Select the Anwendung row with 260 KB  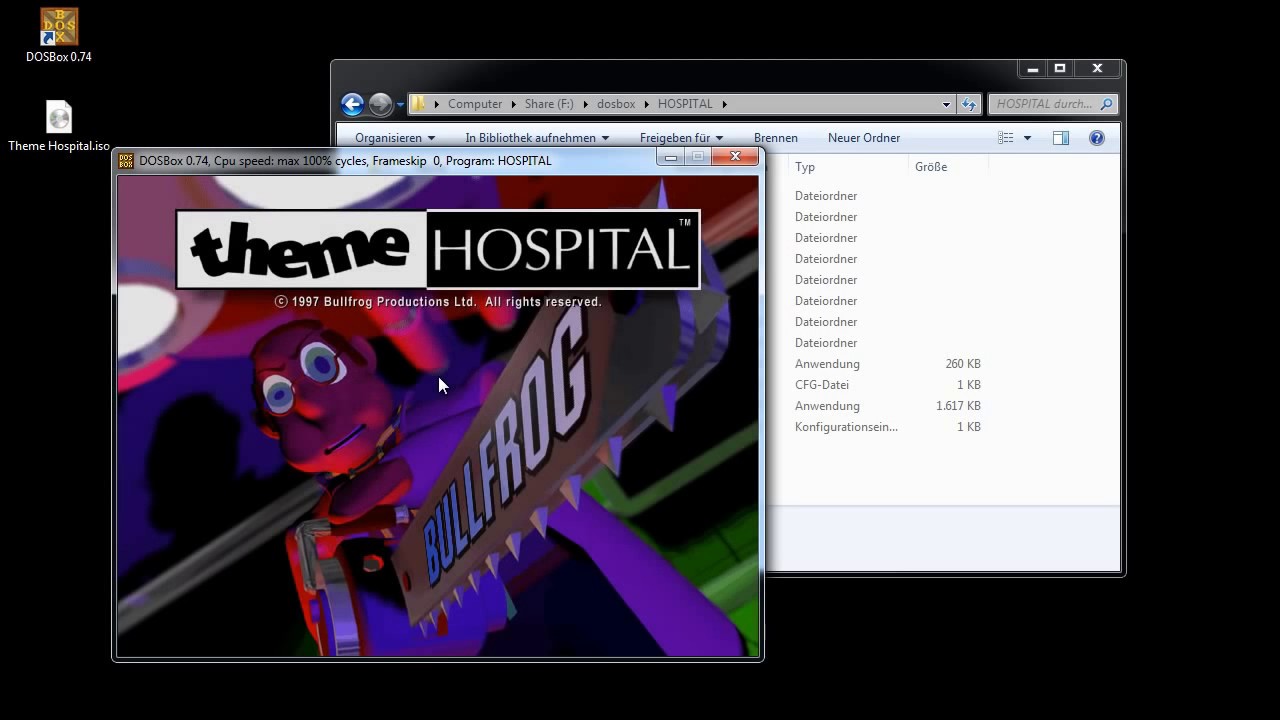click(x=890, y=364)
